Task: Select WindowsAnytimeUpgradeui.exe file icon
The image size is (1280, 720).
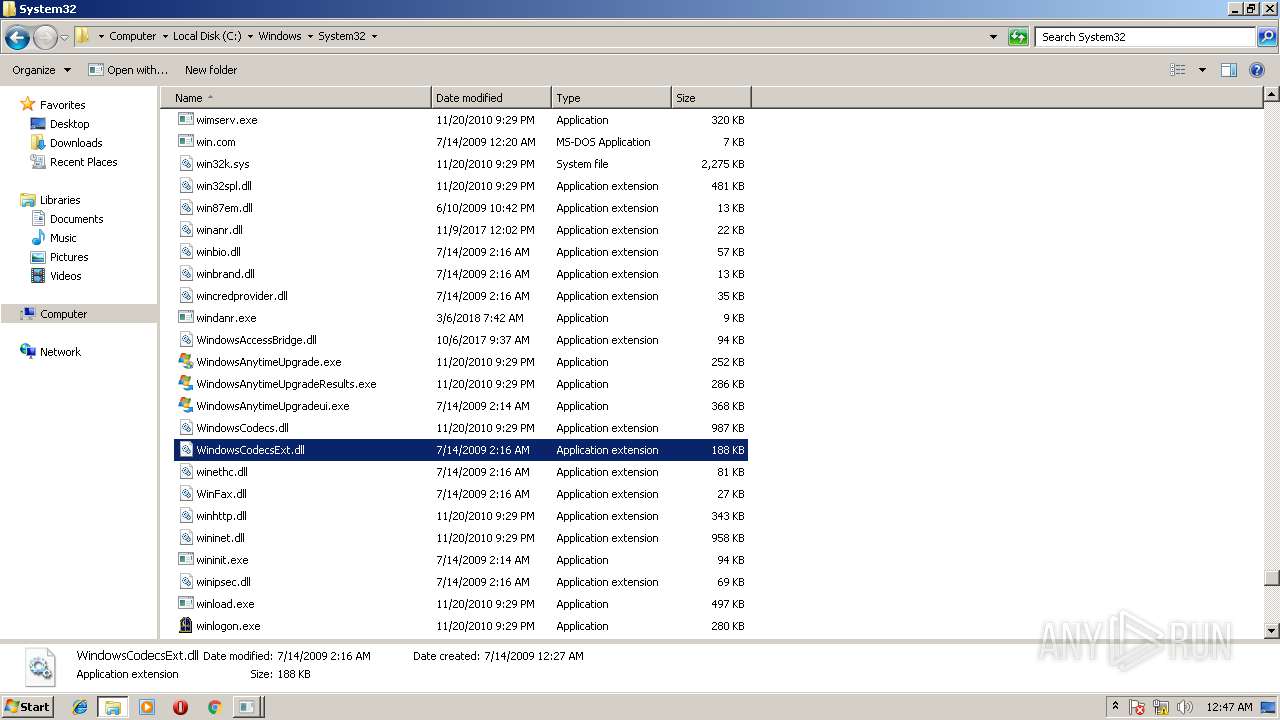Action: pyautogui.click(x=185, y=406)
